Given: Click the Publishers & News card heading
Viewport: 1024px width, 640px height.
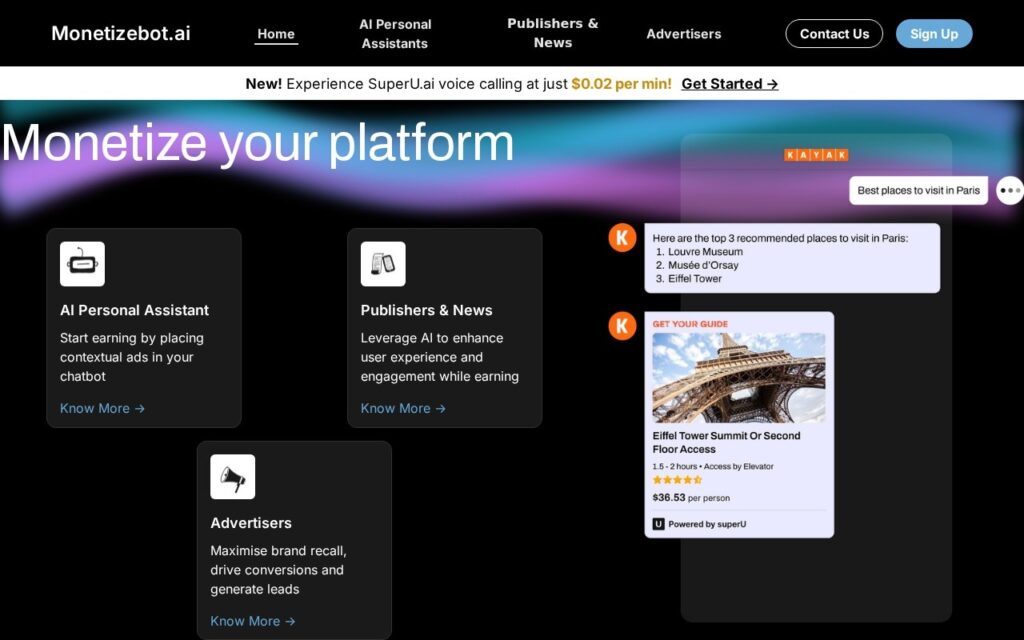Looking at the screenshot, I should pos(426,310).
